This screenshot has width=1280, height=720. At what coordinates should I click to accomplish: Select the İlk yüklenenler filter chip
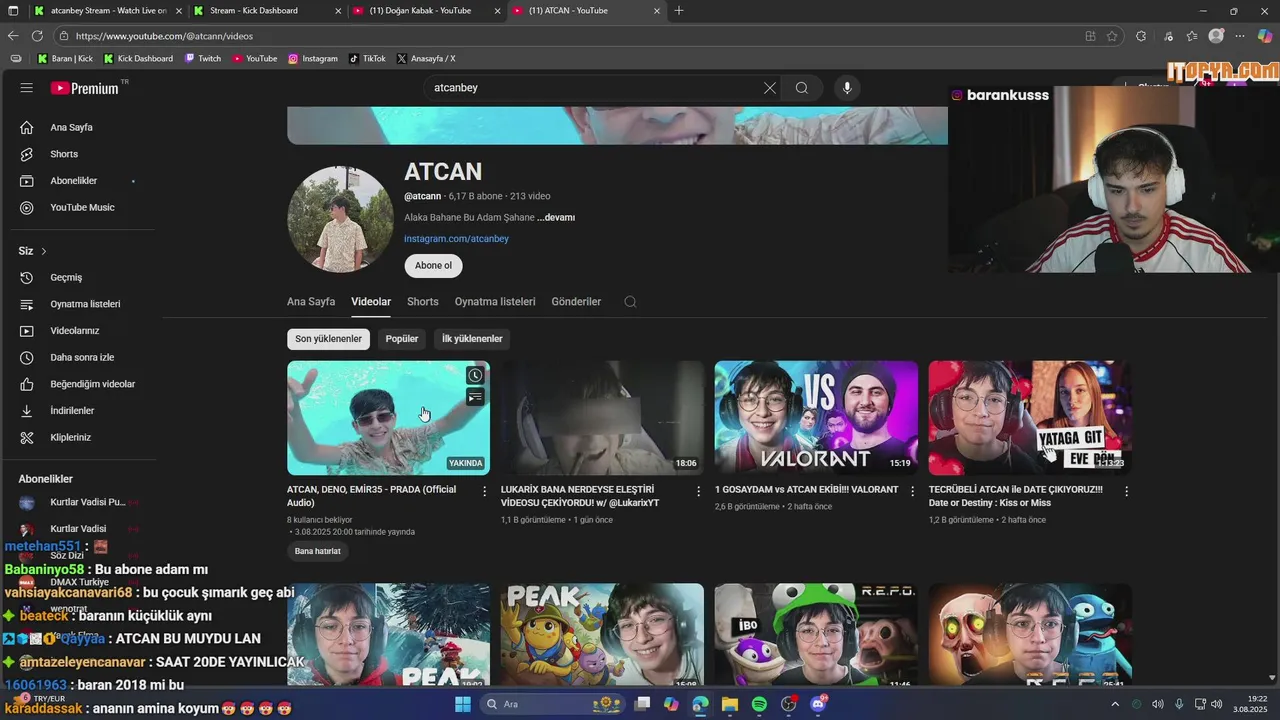click(x=472, y=339)
